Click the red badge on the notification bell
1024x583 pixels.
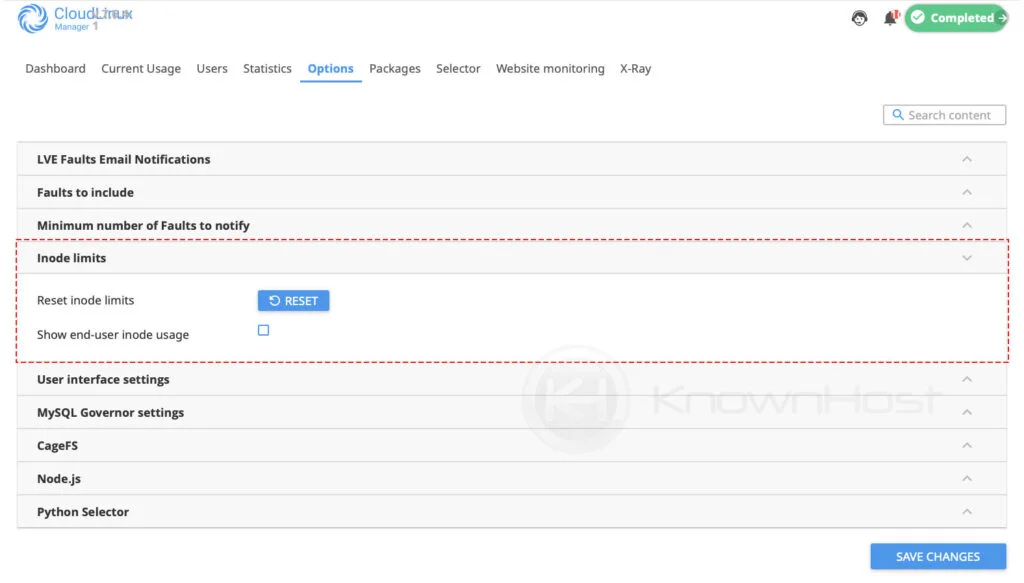click(x=895, y=12)
